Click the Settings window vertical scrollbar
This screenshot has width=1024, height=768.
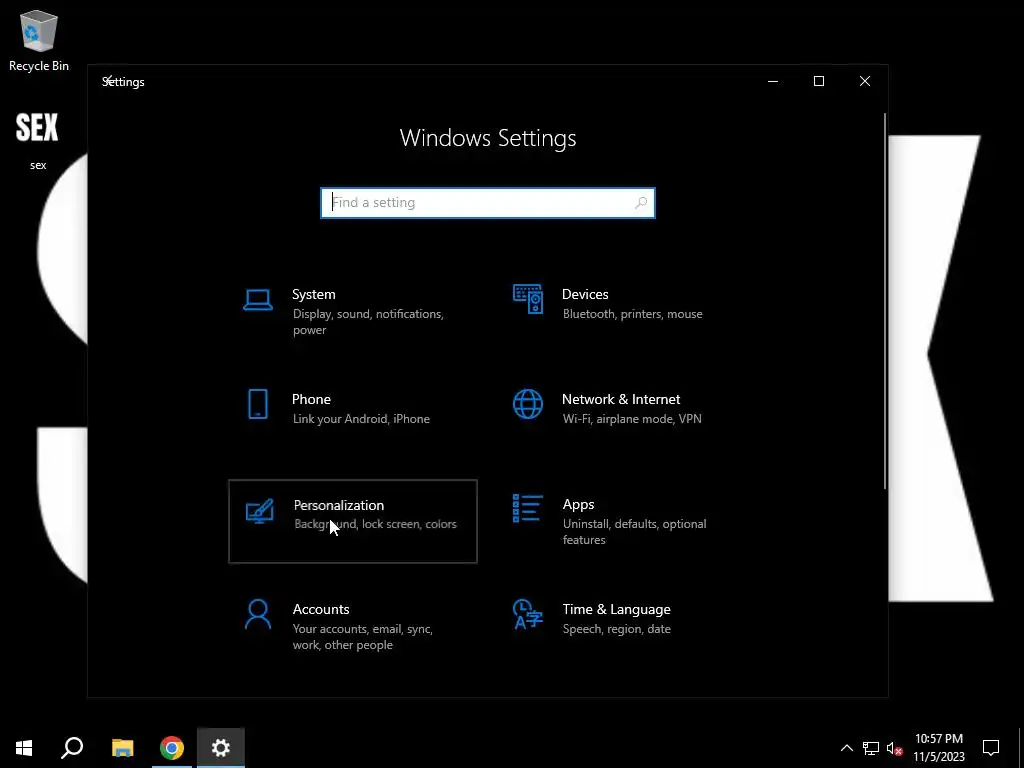point(885,300)
